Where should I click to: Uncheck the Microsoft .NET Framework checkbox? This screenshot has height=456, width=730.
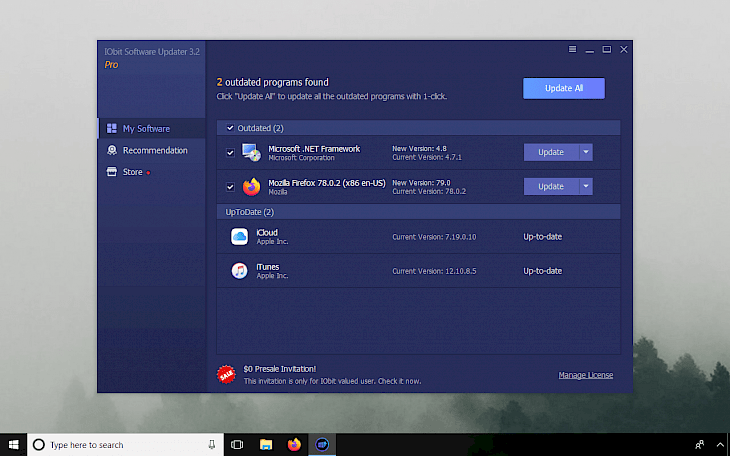tap(230, 152)
